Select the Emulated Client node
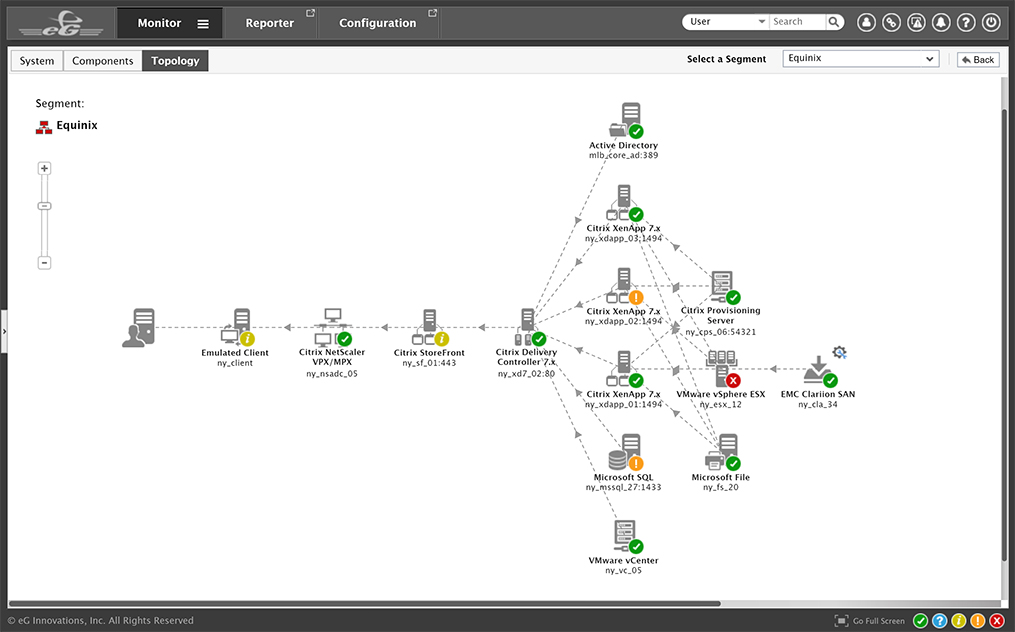This screenshot has height=632, width=1015. pyautogui.click(x=237, y=328)
